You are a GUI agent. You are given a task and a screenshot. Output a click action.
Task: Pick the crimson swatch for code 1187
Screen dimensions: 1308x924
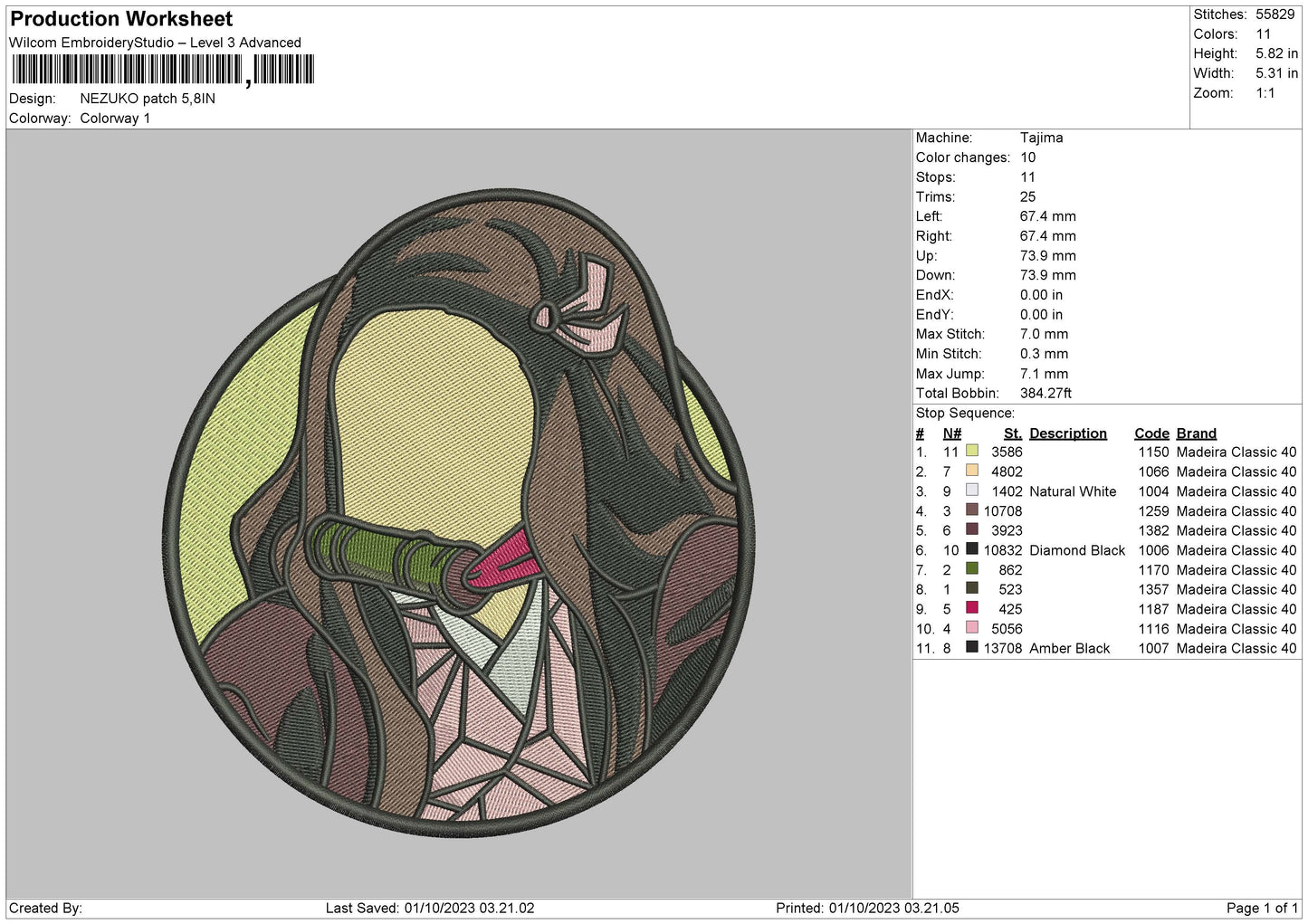pyautogui.click(x=972, y=608)
